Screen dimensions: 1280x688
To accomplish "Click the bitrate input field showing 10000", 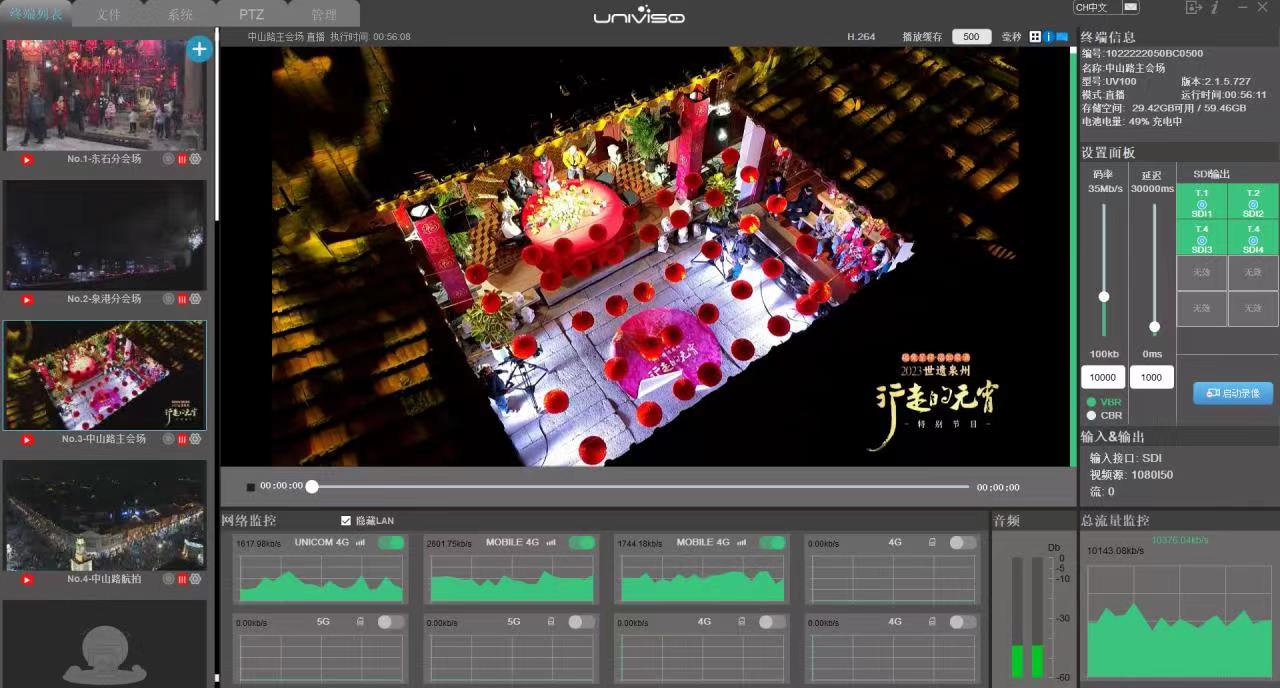I will pyautogui.click(x=1103, y=378).
